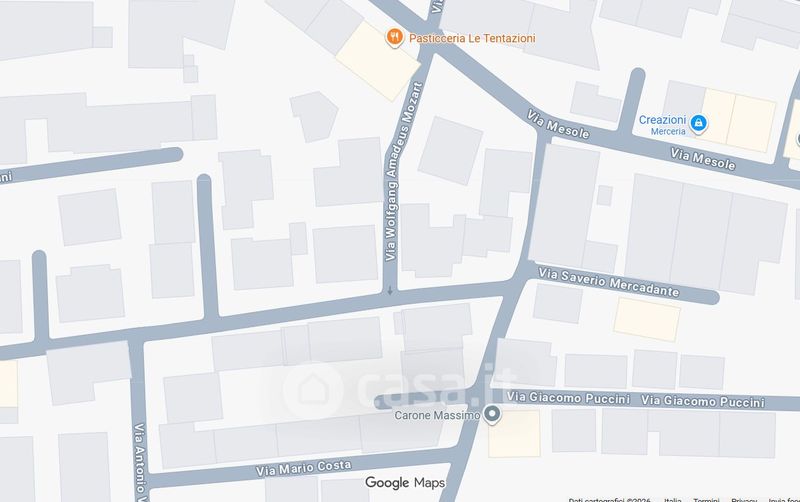The width and height of the screenshot is (800, 502).
Task: Open the Privacy link at the bottom
Action: tap(744, 500)
